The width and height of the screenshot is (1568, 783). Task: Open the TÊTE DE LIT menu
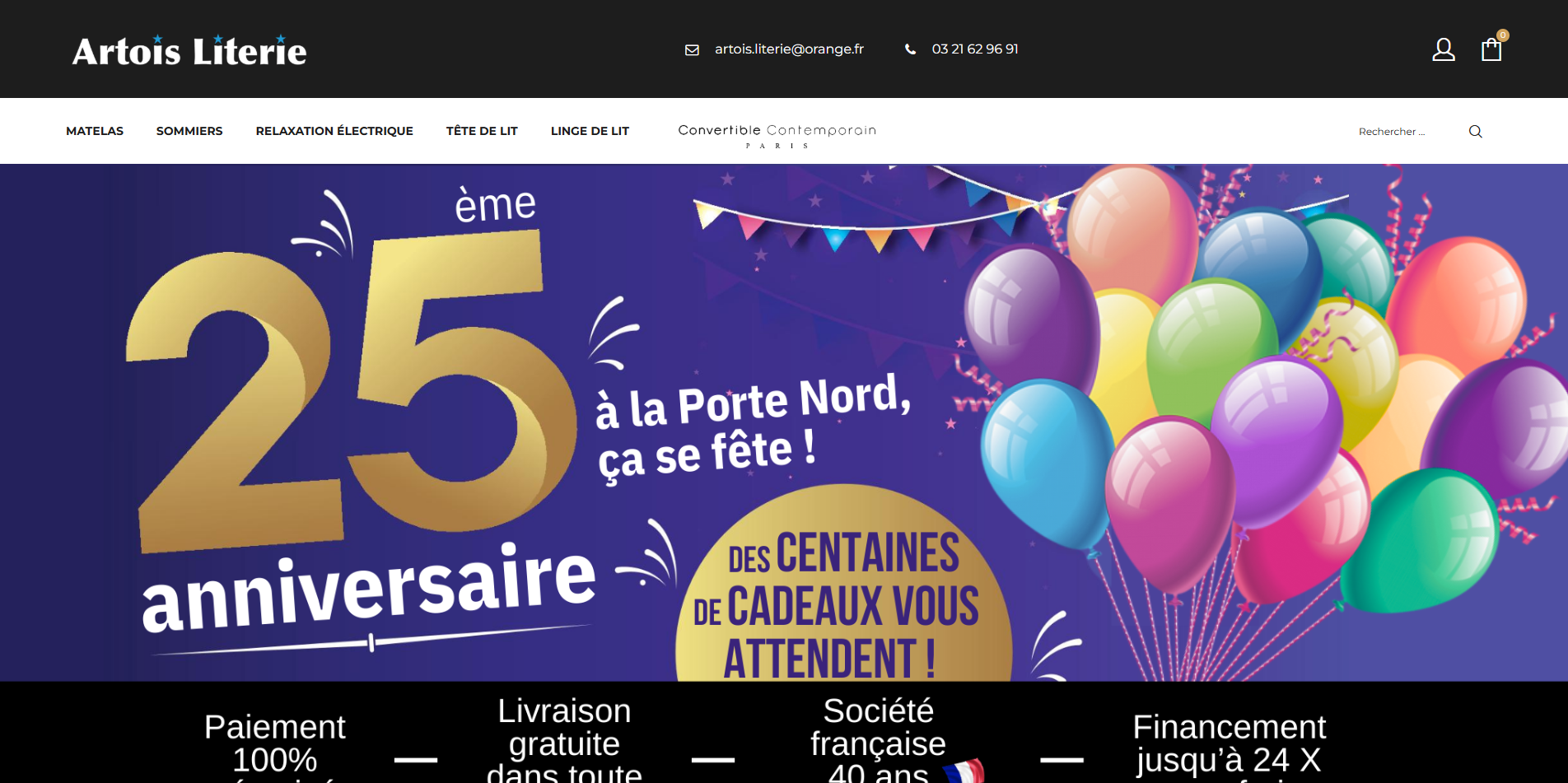click(x=482, y=131)
